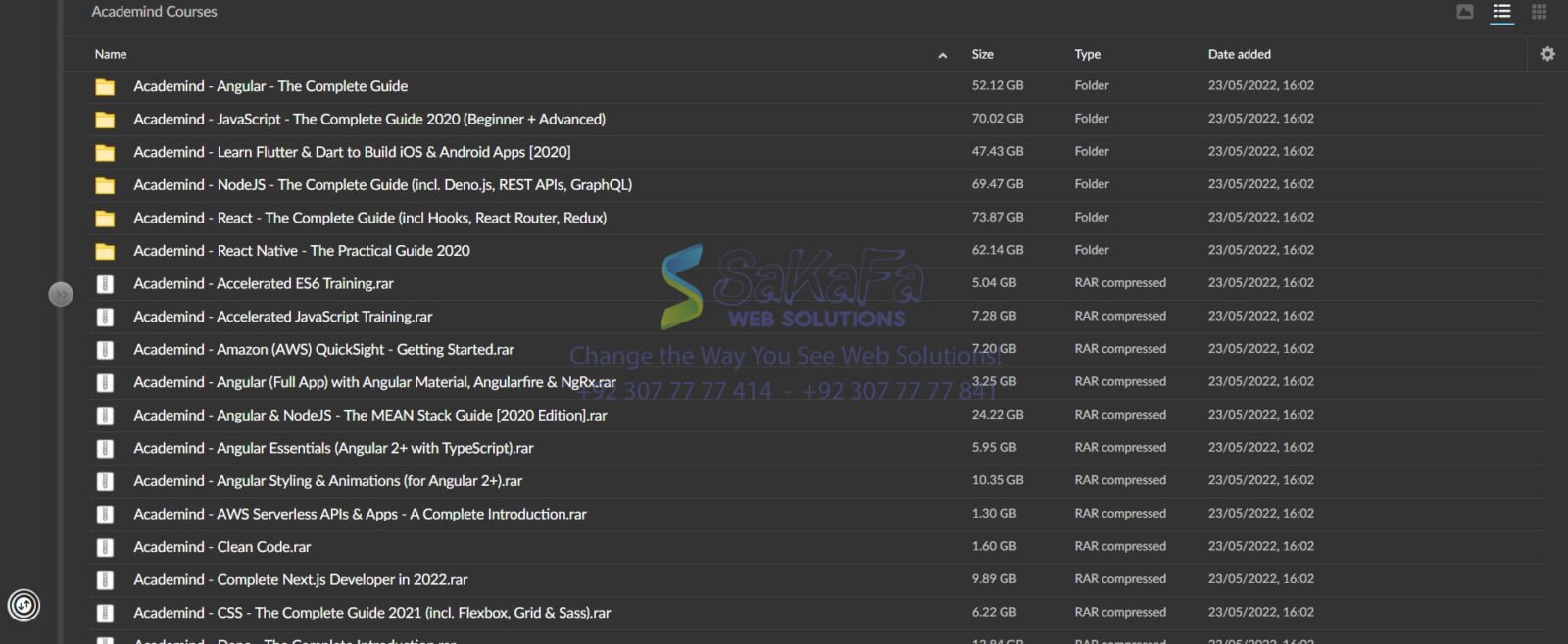Click folder icon of React Native Practical Guide
Viewport: 1568px width, 644px height.
[x=105, y=252]
